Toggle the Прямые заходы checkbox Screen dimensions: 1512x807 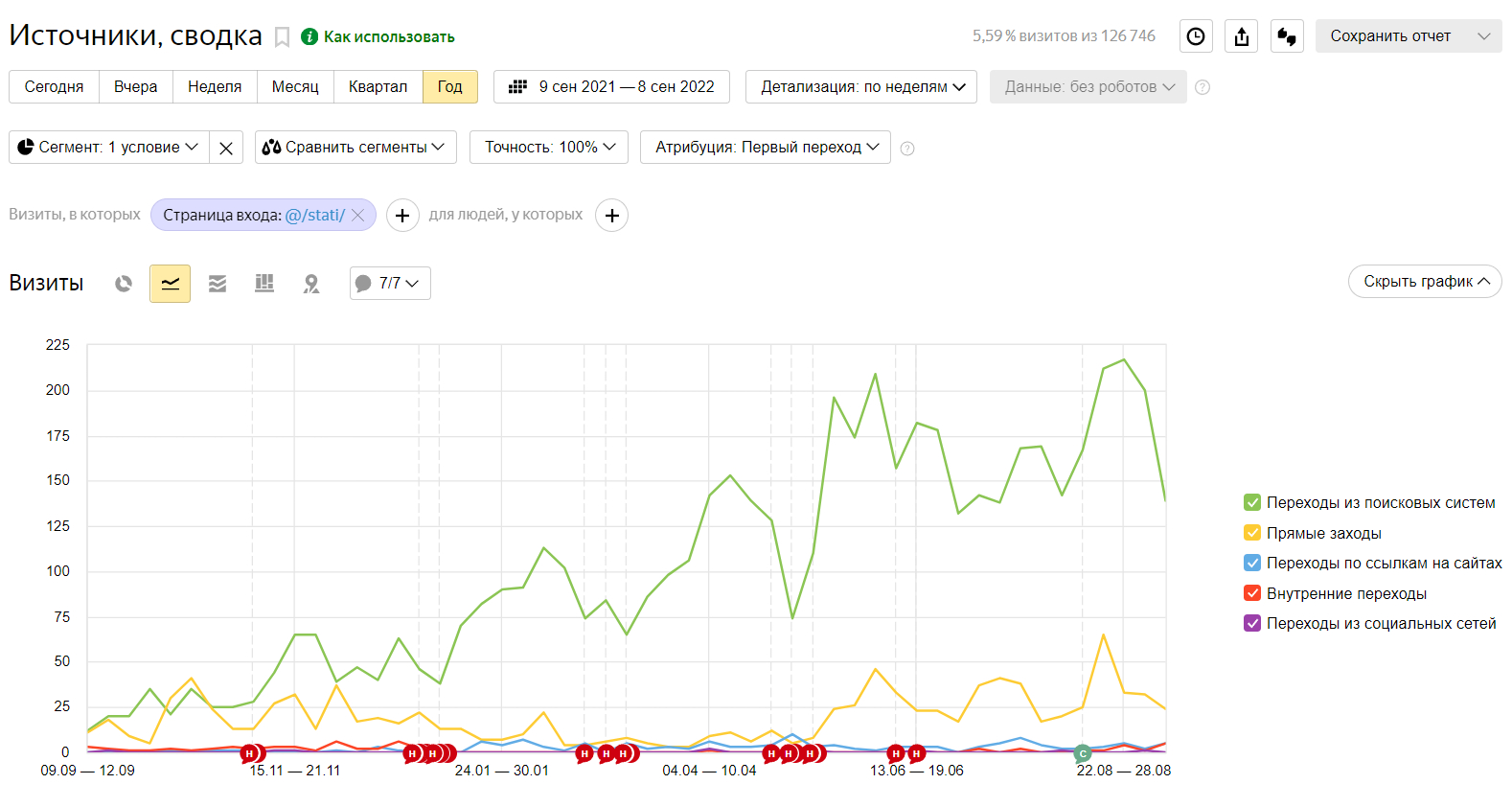click(1252, 533)
